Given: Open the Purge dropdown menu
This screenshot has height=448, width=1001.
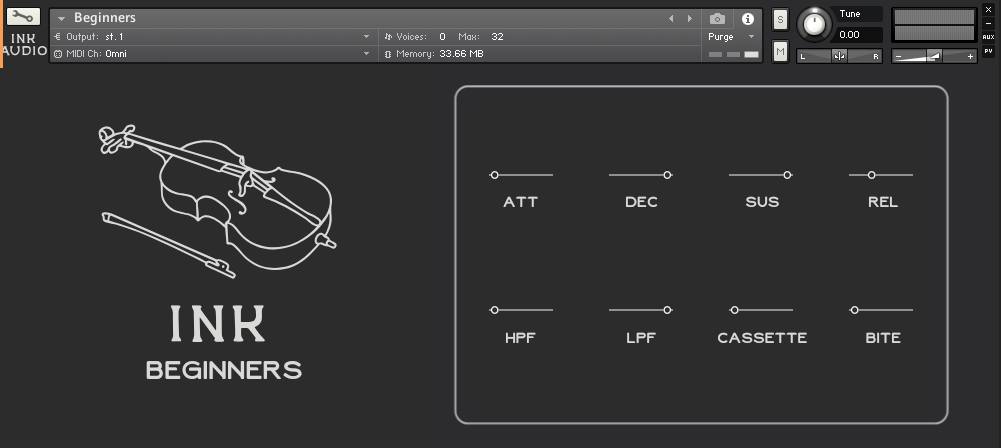Looking at the screenshot, I should (731, 37).
